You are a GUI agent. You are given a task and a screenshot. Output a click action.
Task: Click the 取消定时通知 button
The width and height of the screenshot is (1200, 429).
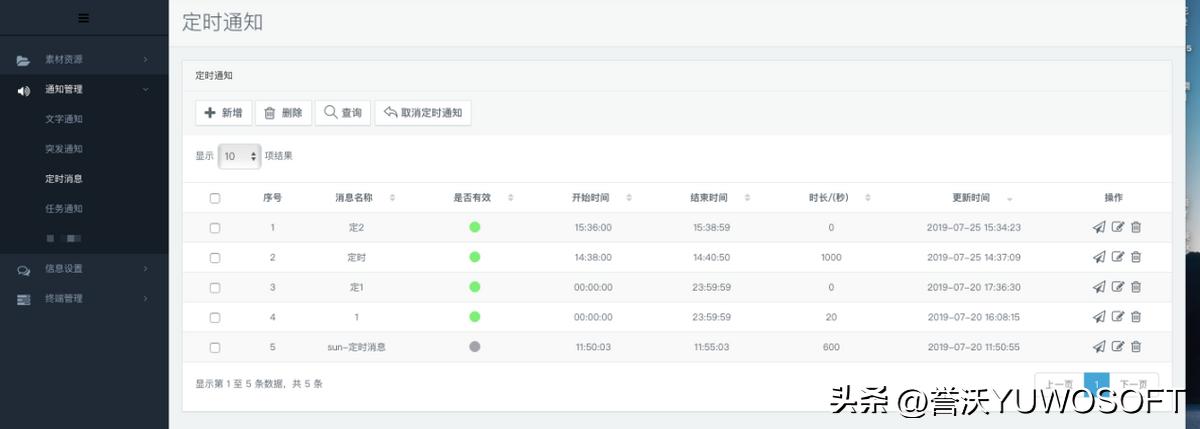(x=423, y=113)
